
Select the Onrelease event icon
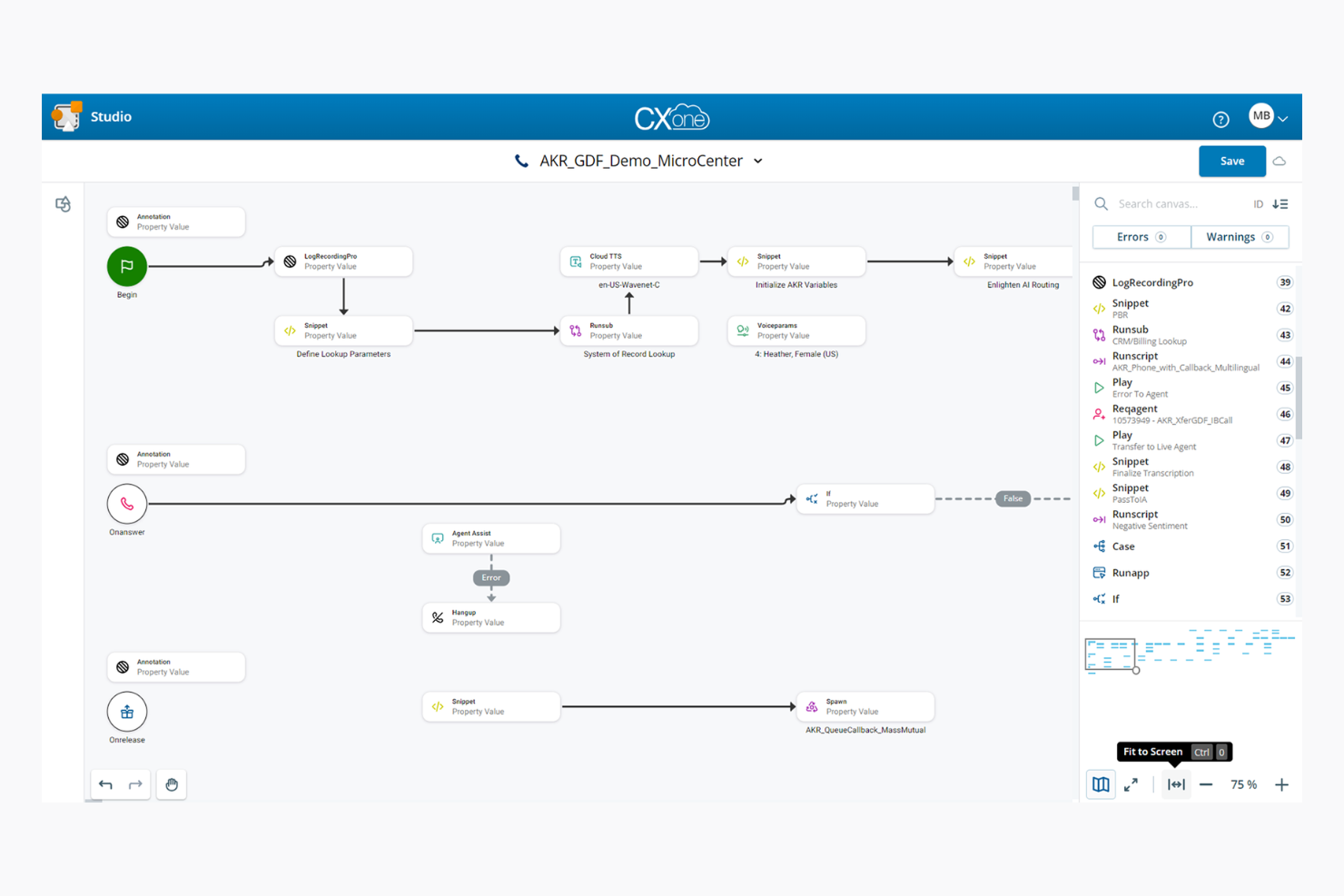tap(127, 712)
